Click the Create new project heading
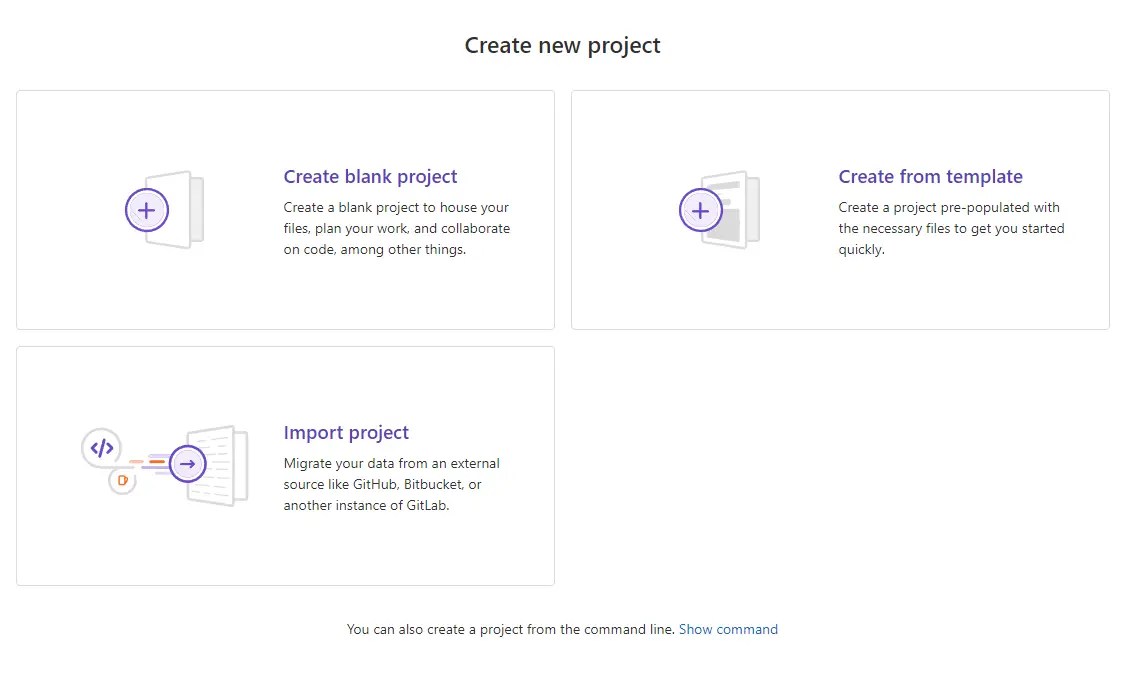Image resolution: width=1121 pixels, height=674 pixels. [x=562, y=45]
